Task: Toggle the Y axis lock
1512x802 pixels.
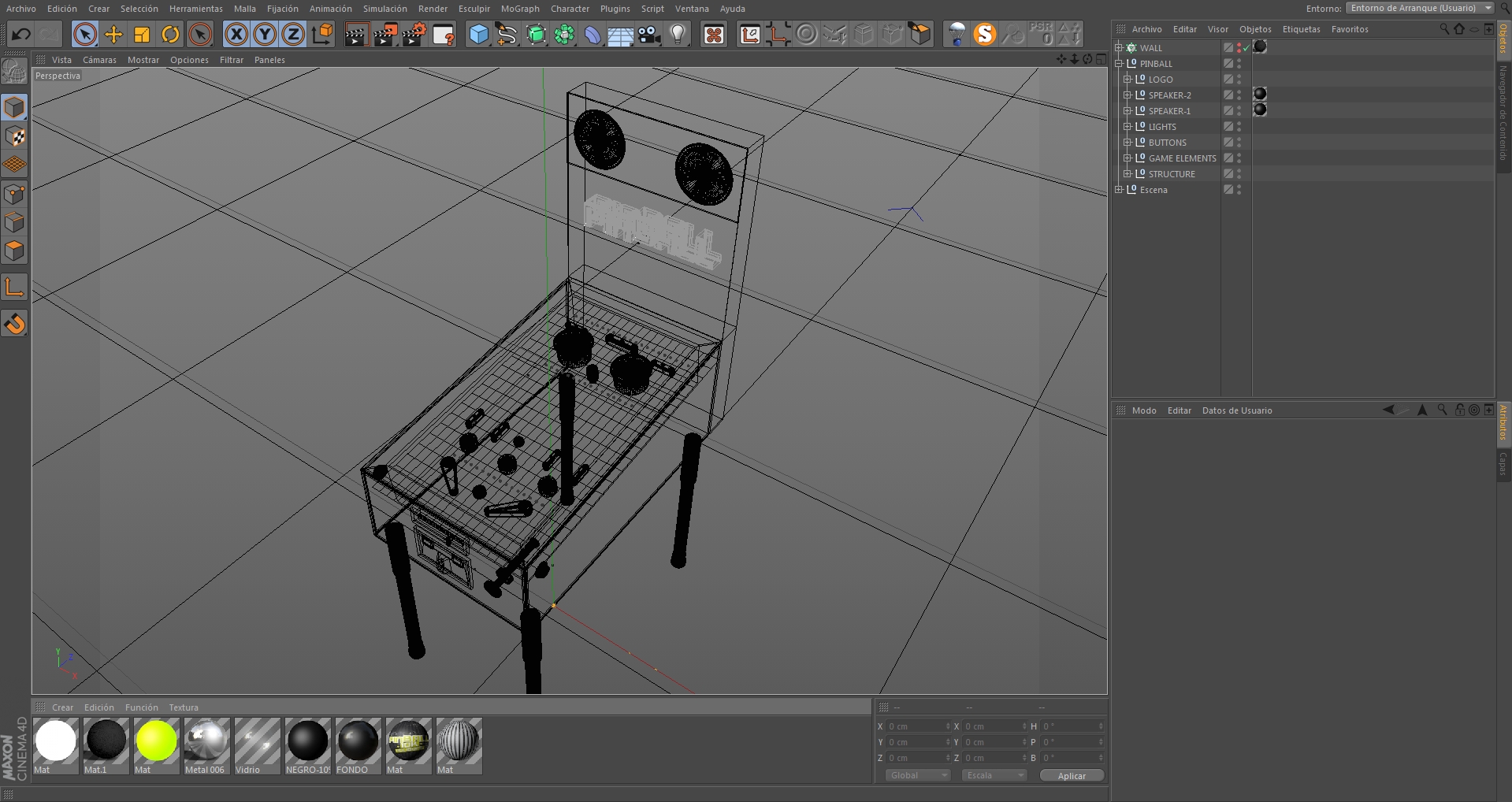Action: (265, 35)
